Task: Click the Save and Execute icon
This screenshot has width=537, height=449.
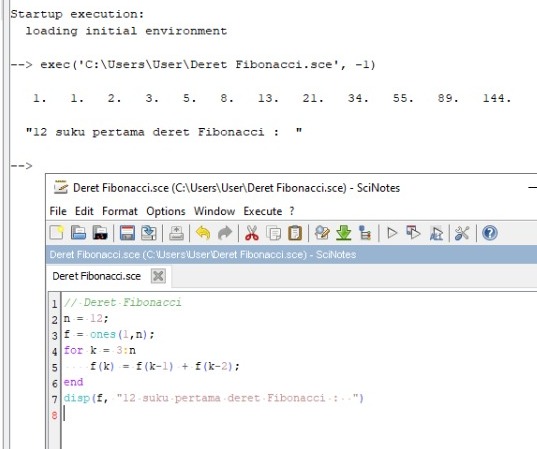Action: coord(414,233)
